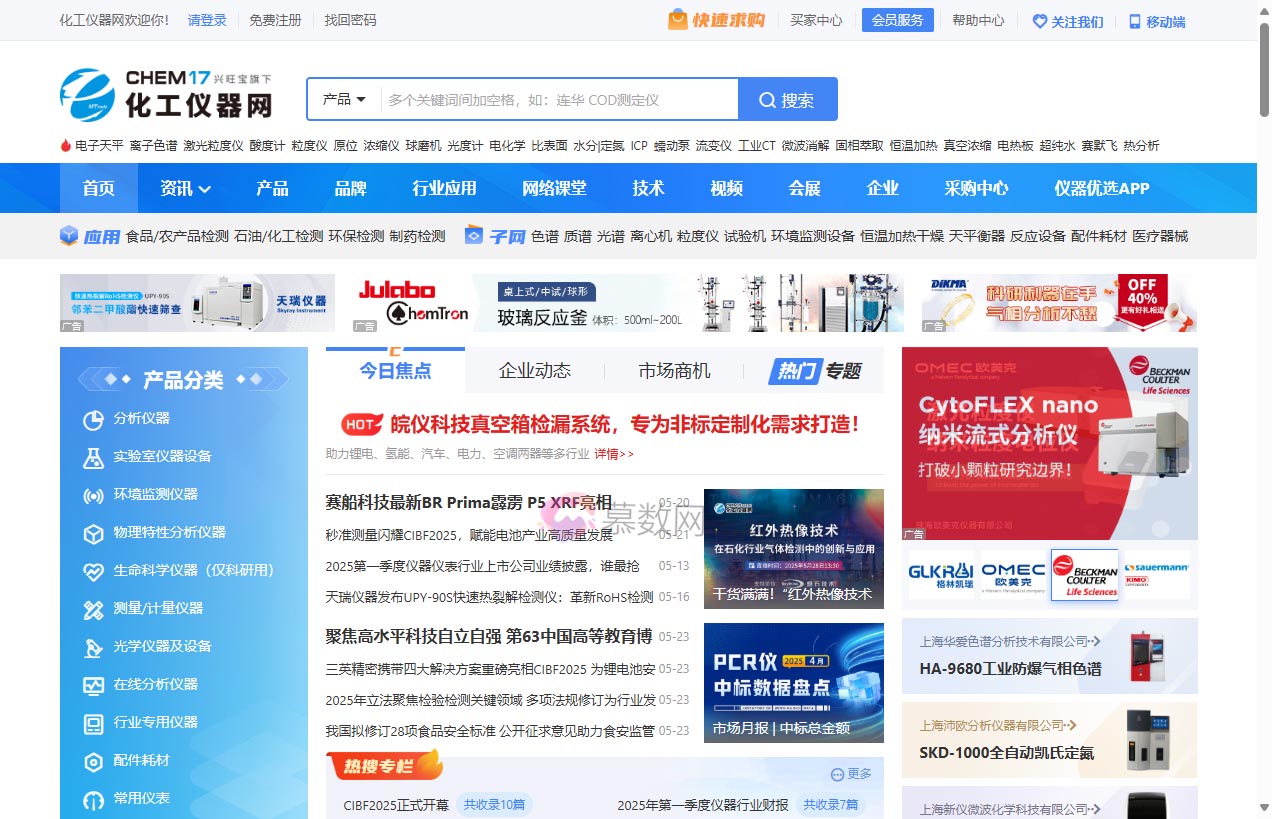Screen dimensions: 1272x819
Task: Open the 产品 search type dropdown
Action: click(x=341, y=99)
